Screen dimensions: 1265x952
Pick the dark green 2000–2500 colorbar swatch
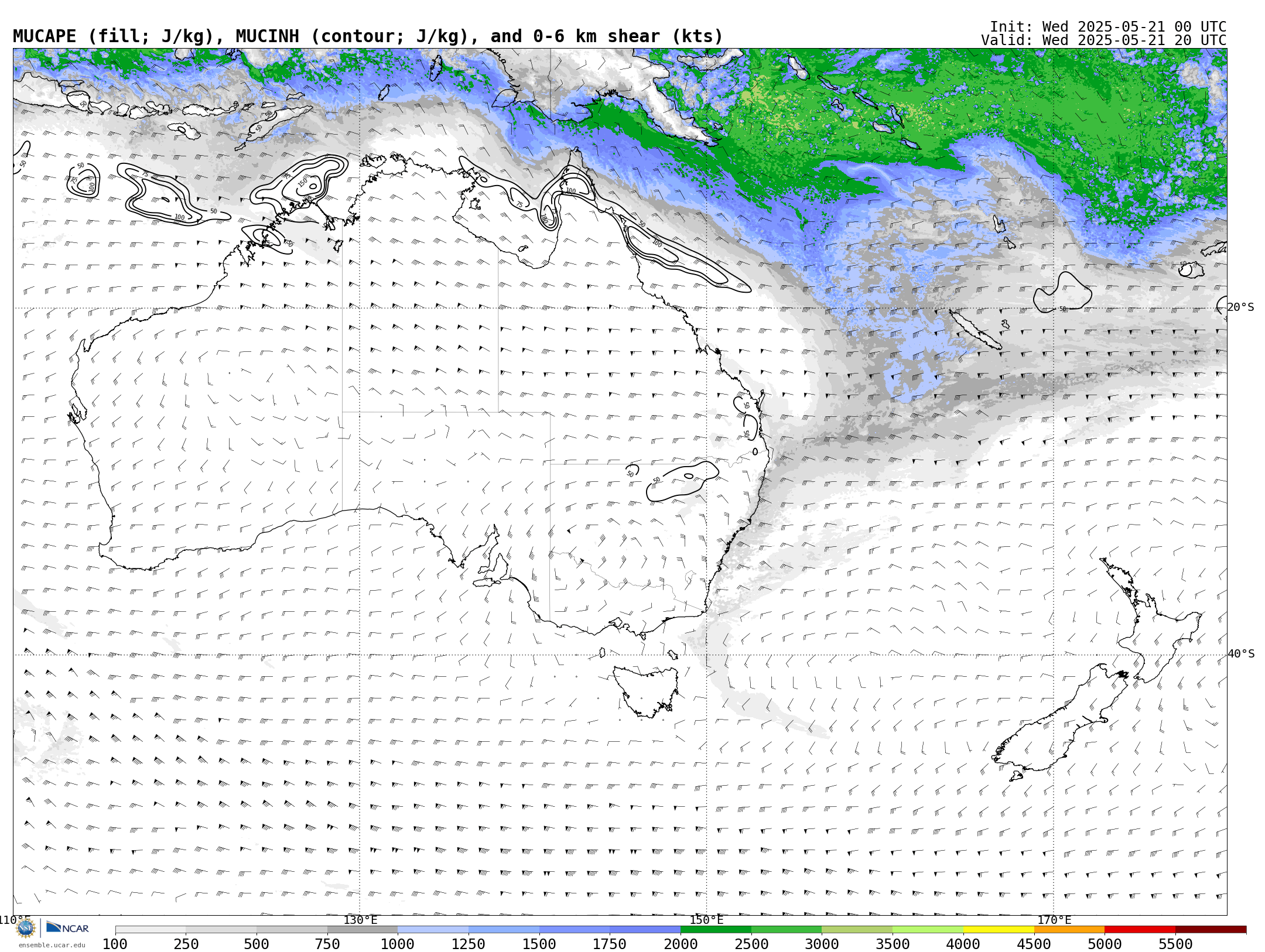tap(716, 930)
